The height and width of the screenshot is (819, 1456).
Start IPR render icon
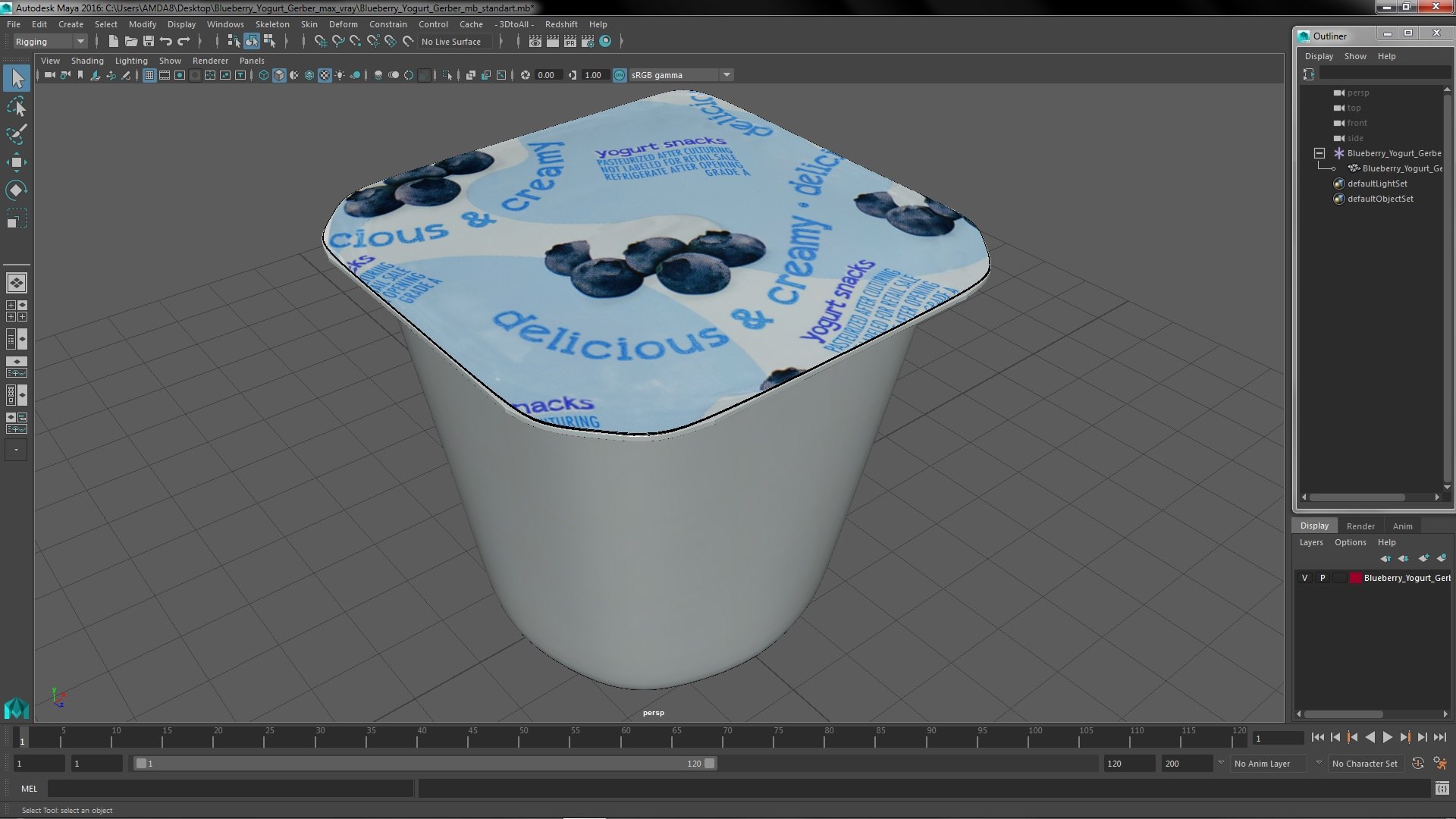click(x=570, y=42)
